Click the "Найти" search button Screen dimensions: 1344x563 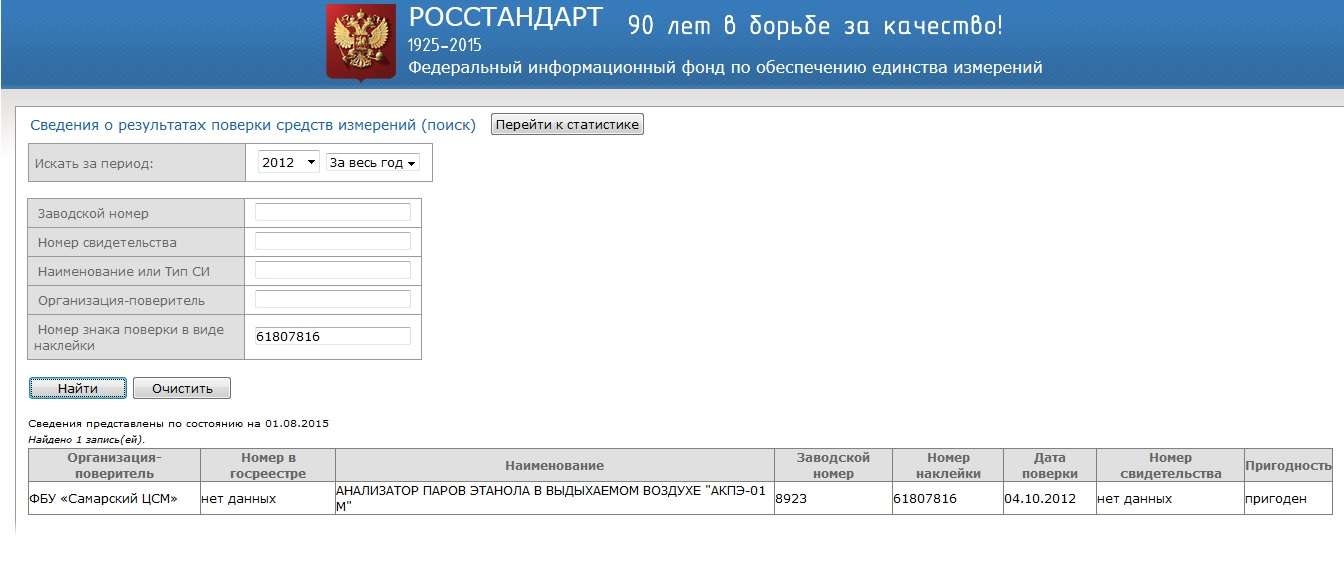tap(78, 388)
